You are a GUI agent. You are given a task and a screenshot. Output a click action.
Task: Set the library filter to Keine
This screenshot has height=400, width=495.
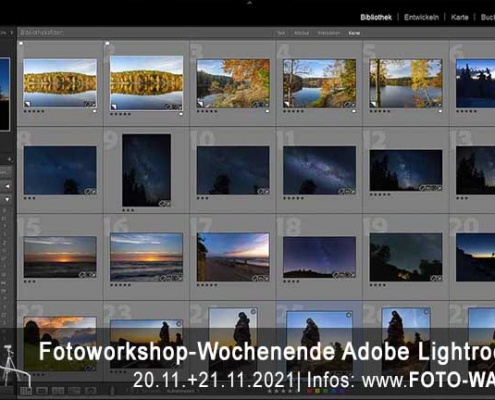pos(354,33)
